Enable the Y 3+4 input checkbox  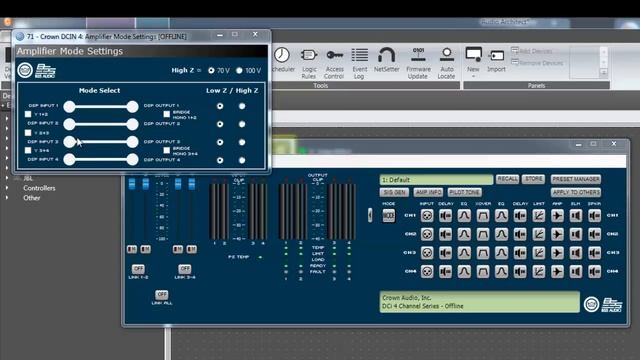pyautogui.click(x=28, y=150)
